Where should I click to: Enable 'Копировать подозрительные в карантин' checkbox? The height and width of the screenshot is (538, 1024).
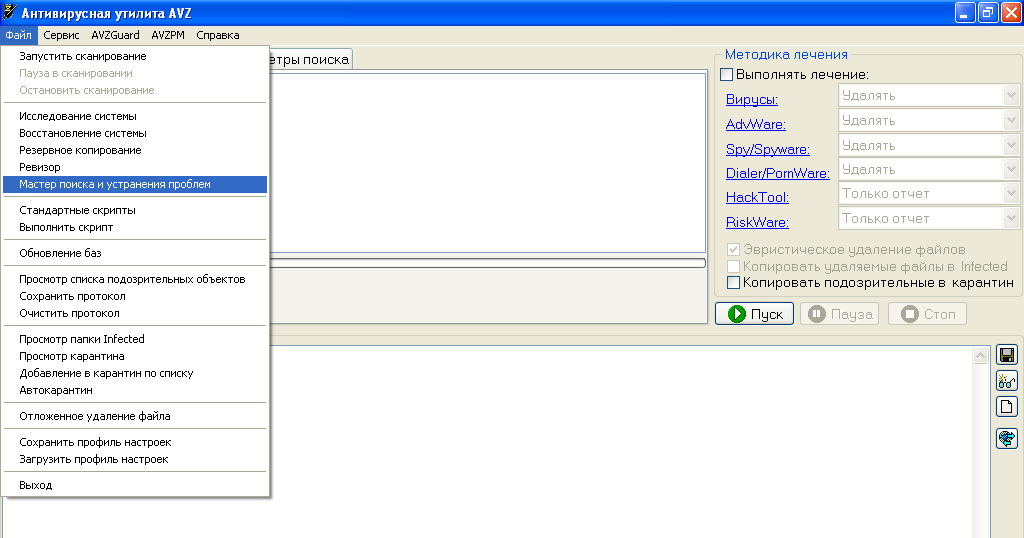(733, 283)
